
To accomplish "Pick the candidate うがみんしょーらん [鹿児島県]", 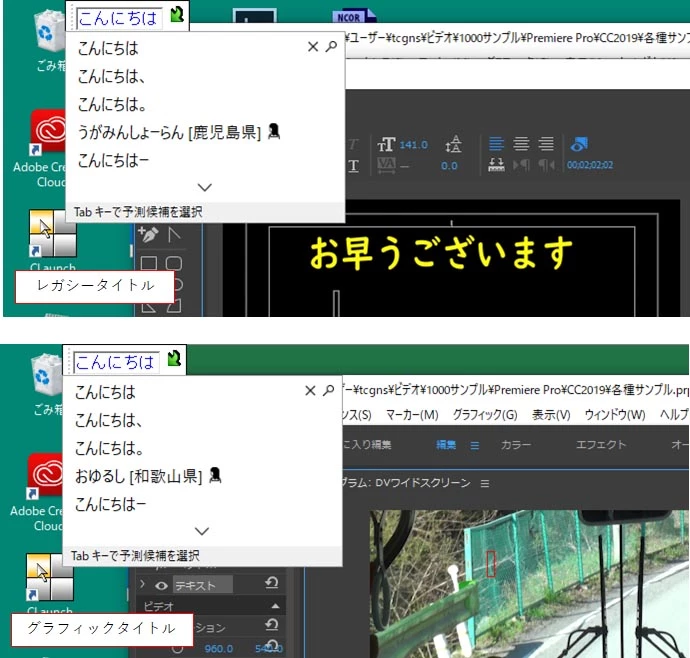I will 179,132.
